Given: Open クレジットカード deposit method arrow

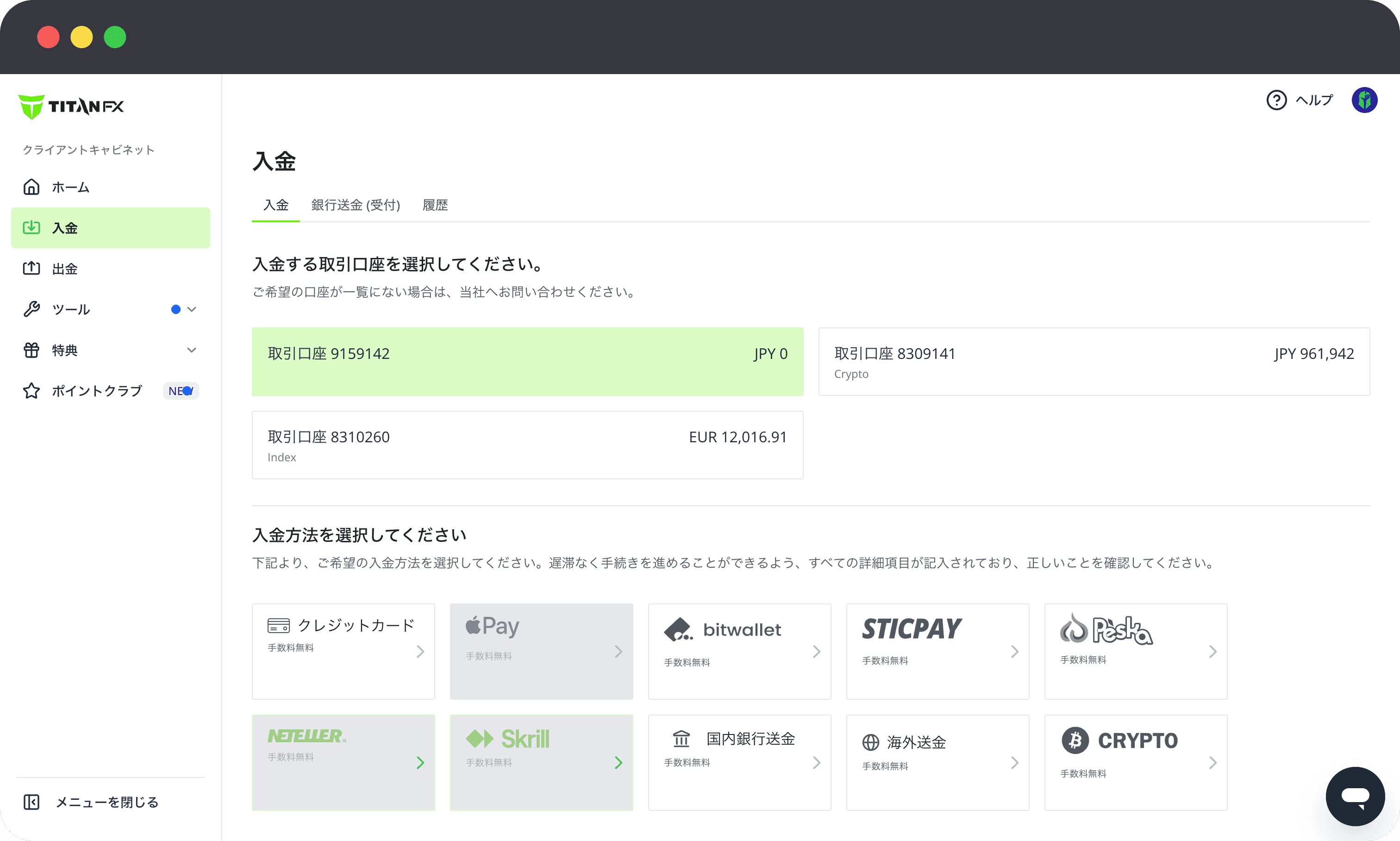Looking at the screenshot, I should [420, 651].
